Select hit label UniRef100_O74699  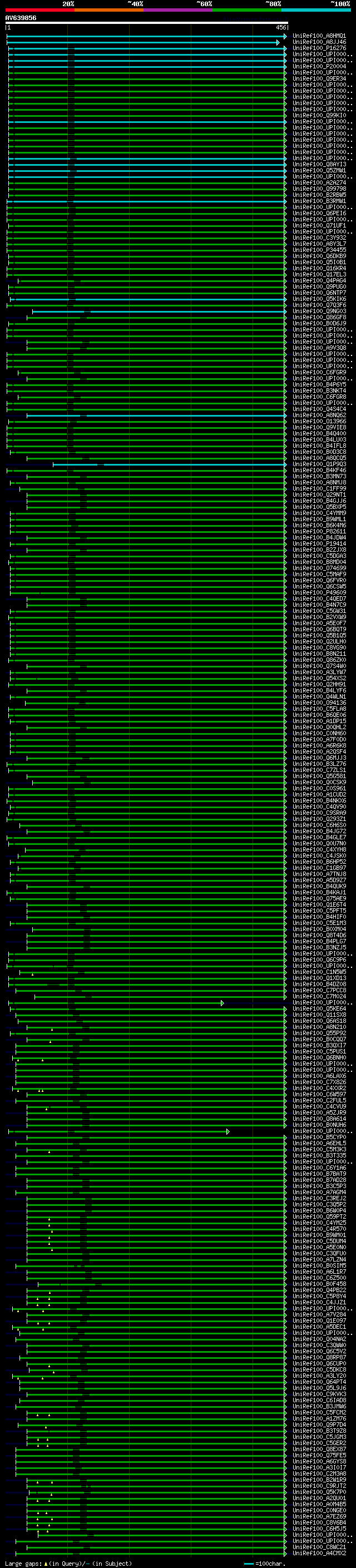click(319, 568)
